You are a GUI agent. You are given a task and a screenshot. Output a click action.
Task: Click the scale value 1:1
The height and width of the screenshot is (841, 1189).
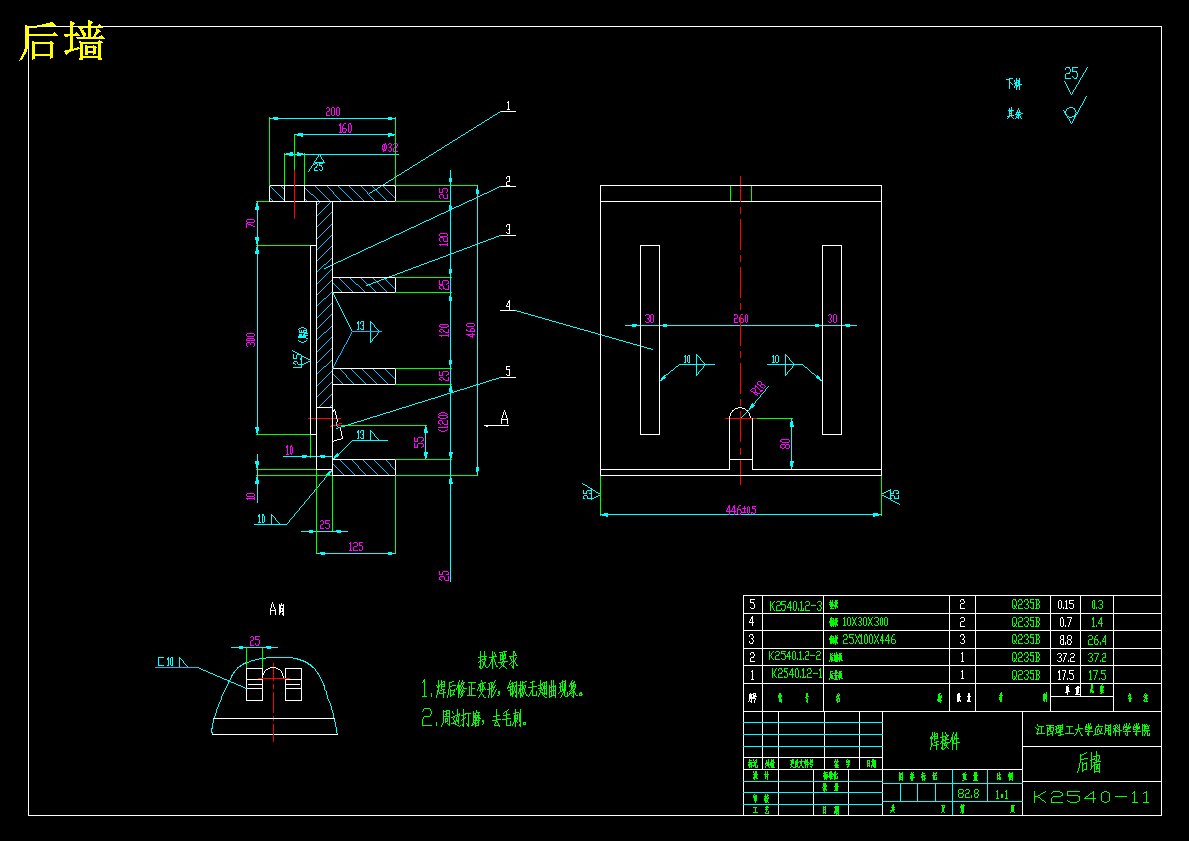point(1002,794)
